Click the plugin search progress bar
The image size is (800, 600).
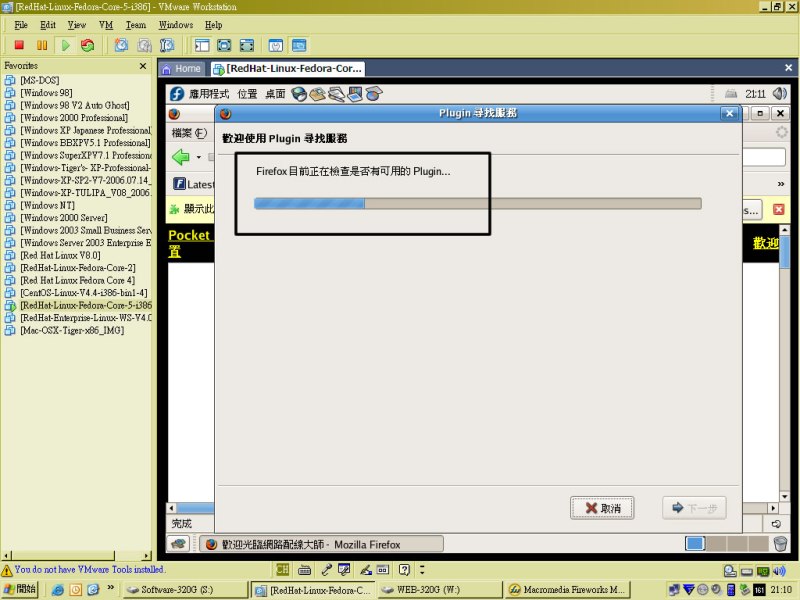pyautogui.click(x=478, y=204)
